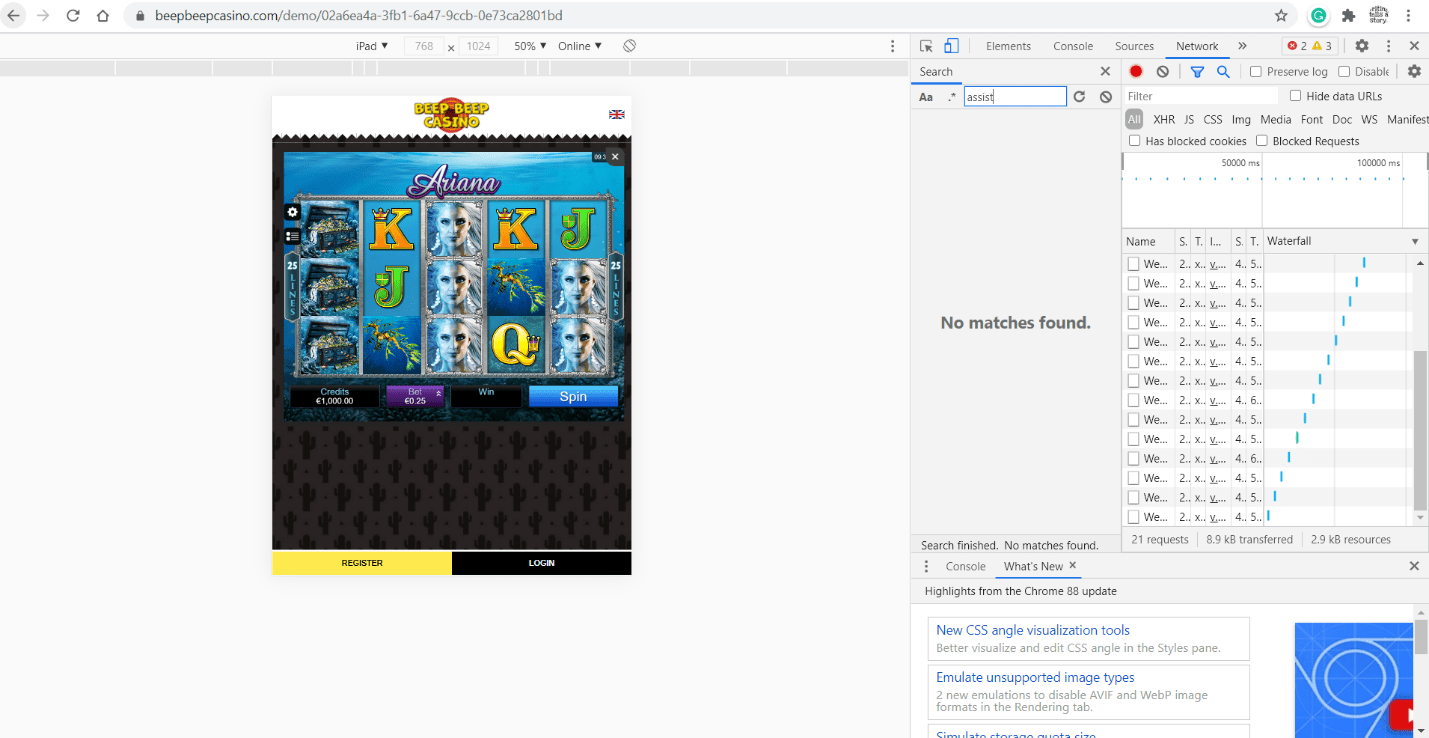This screenshot has width=1429, height=738.
Task: Open the iPad device dropdown
Action: (372, 46)
